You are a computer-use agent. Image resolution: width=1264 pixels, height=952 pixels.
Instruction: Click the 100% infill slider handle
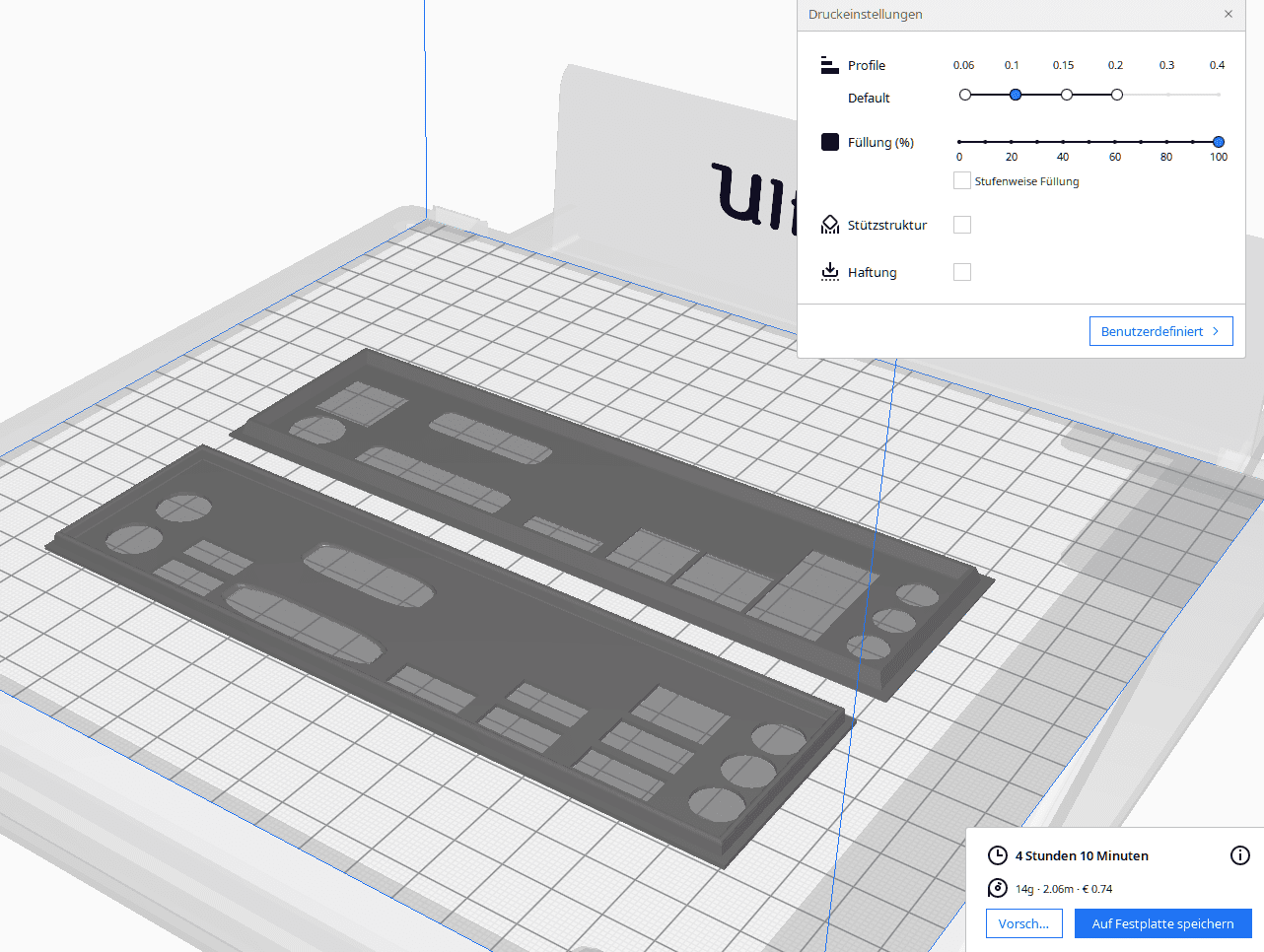click(1219, 142)
